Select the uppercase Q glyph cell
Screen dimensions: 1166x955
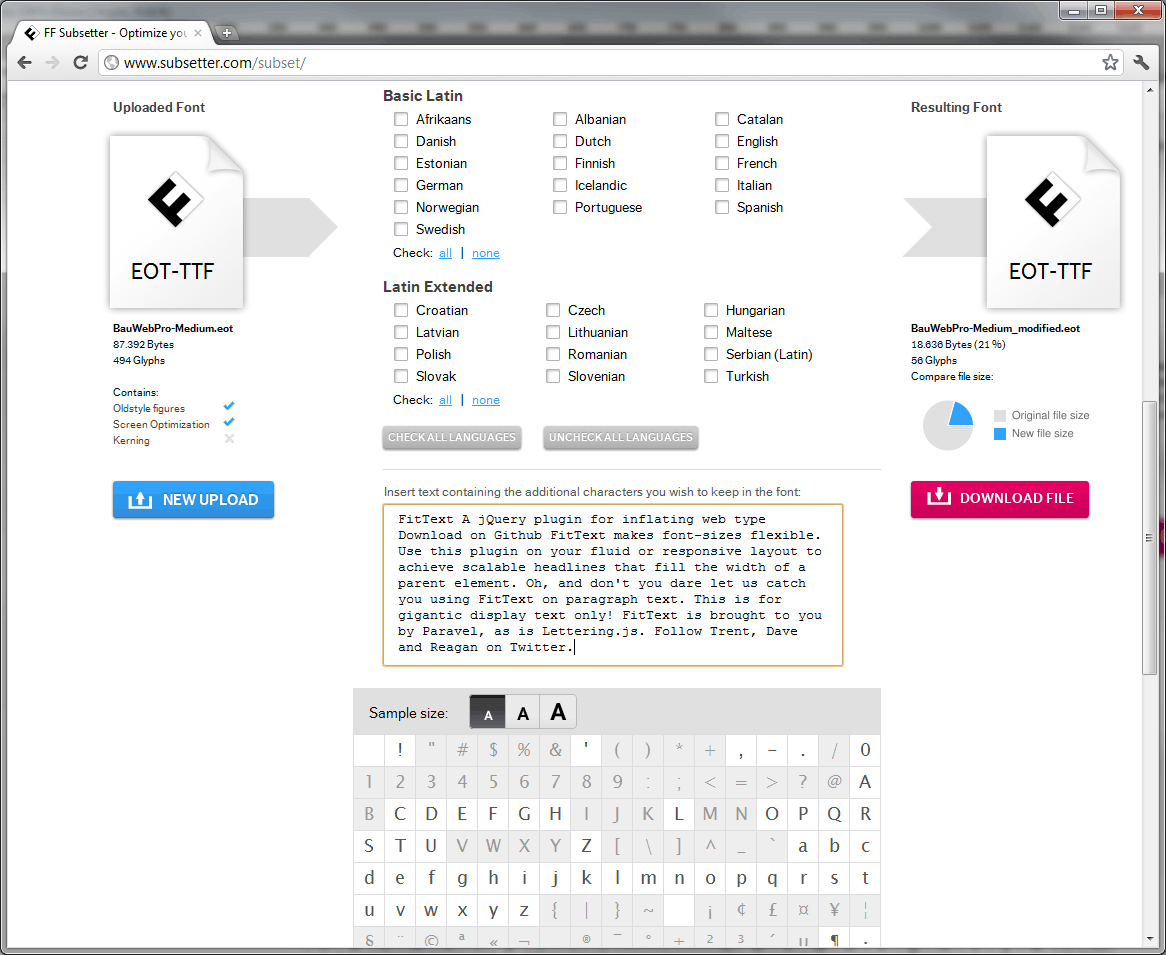834,814
